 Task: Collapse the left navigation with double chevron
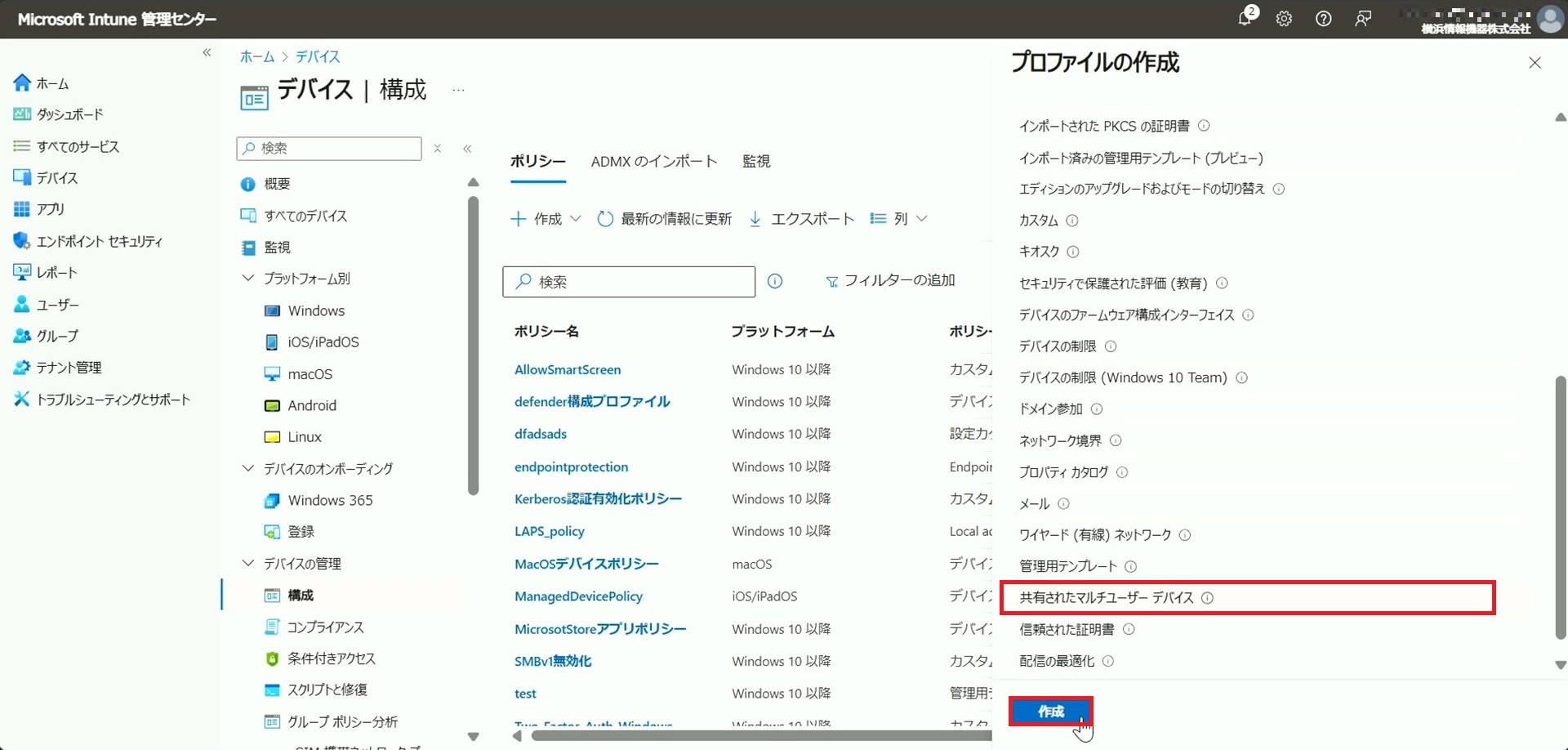point(207,52)
